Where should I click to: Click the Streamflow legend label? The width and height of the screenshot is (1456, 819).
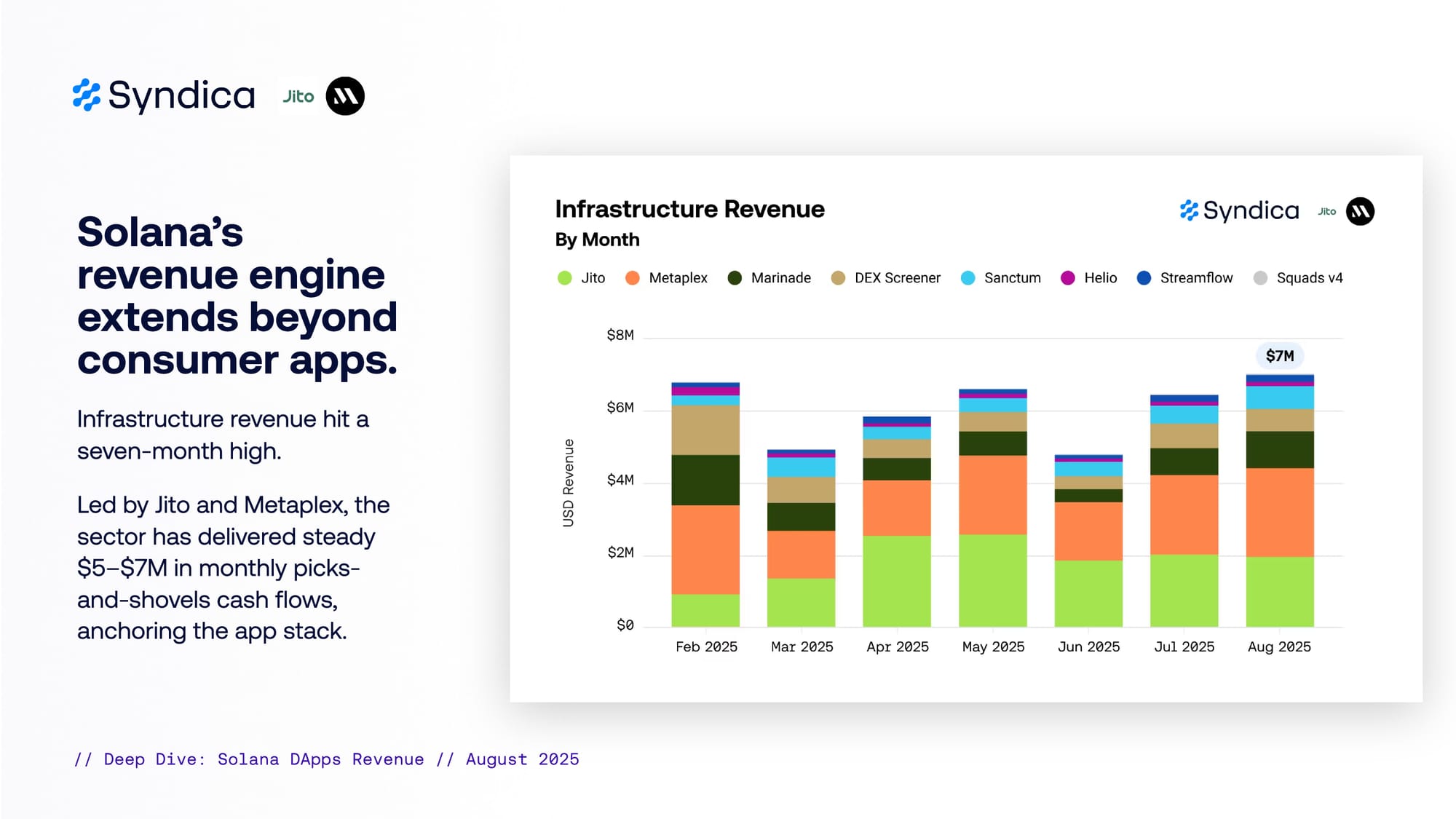pyautogui.click(x=1197, y=278)
